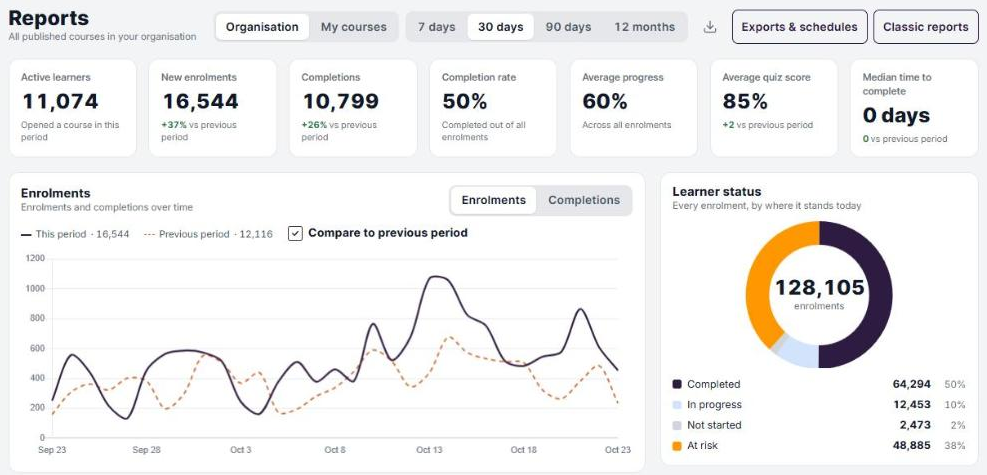Open Classic reports
The width and height of the screenshot is (987, 475).
(926, 27)
